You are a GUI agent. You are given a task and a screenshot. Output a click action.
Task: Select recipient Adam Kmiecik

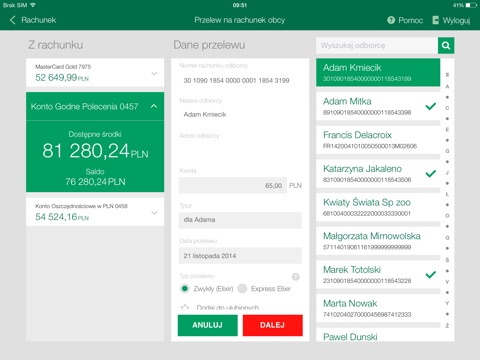click(x=378, y=72)
